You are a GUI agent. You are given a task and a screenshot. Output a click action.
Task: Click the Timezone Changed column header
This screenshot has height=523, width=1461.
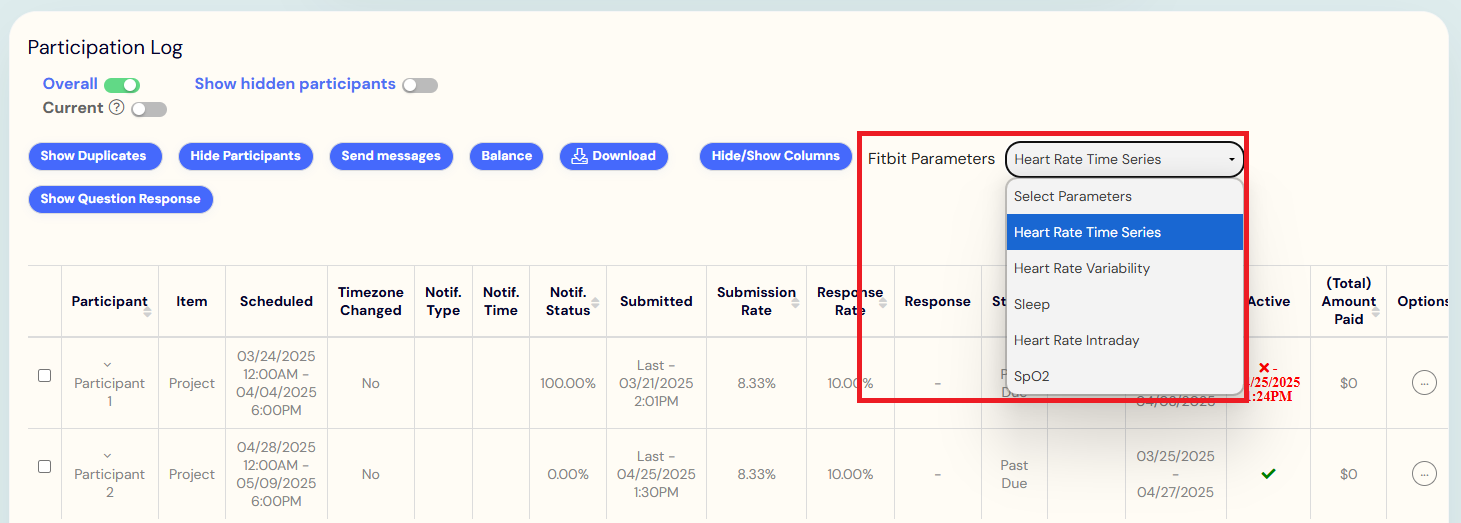[371, 301]
